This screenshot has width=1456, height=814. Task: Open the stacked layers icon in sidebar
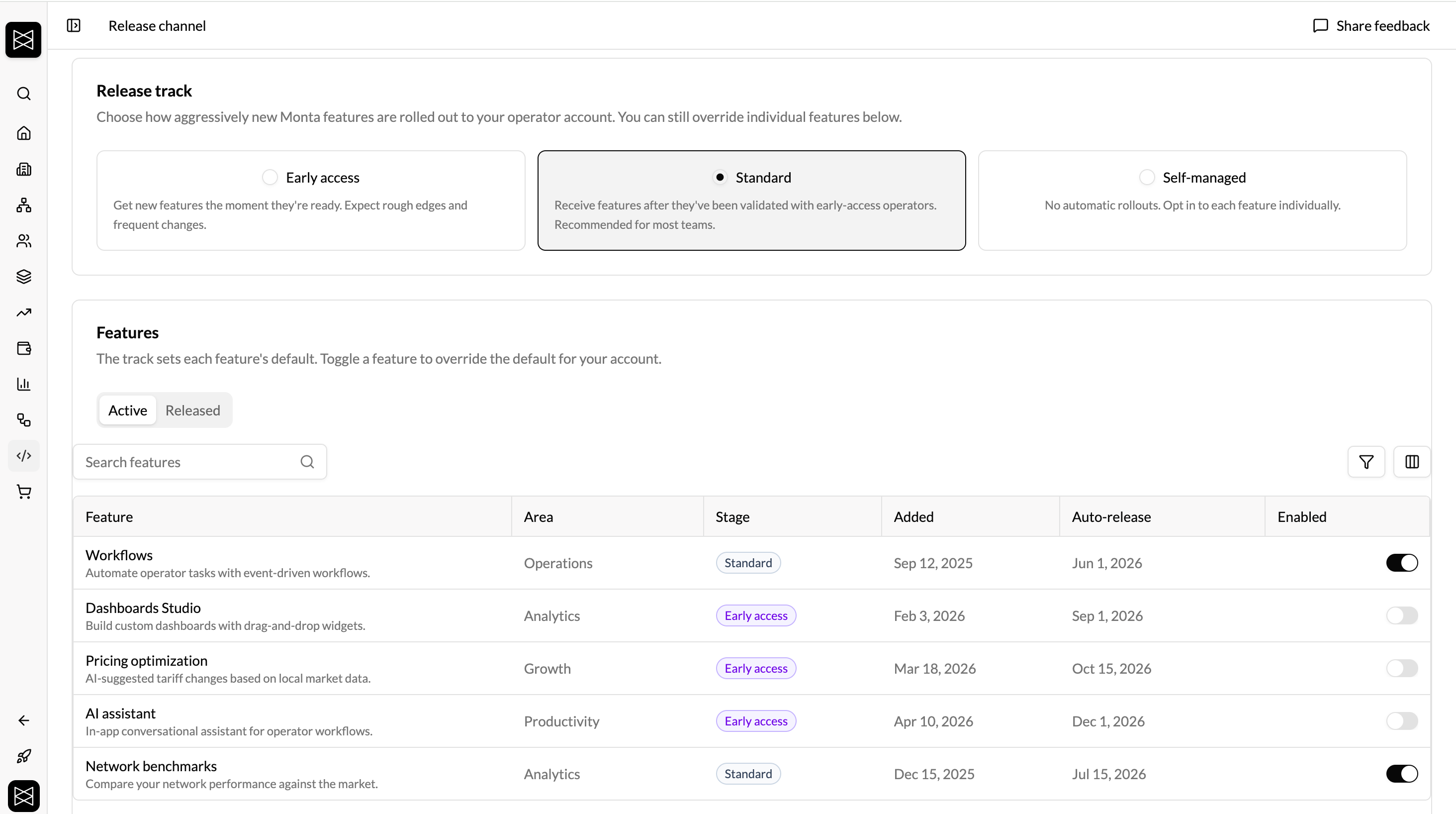(24, 277)
